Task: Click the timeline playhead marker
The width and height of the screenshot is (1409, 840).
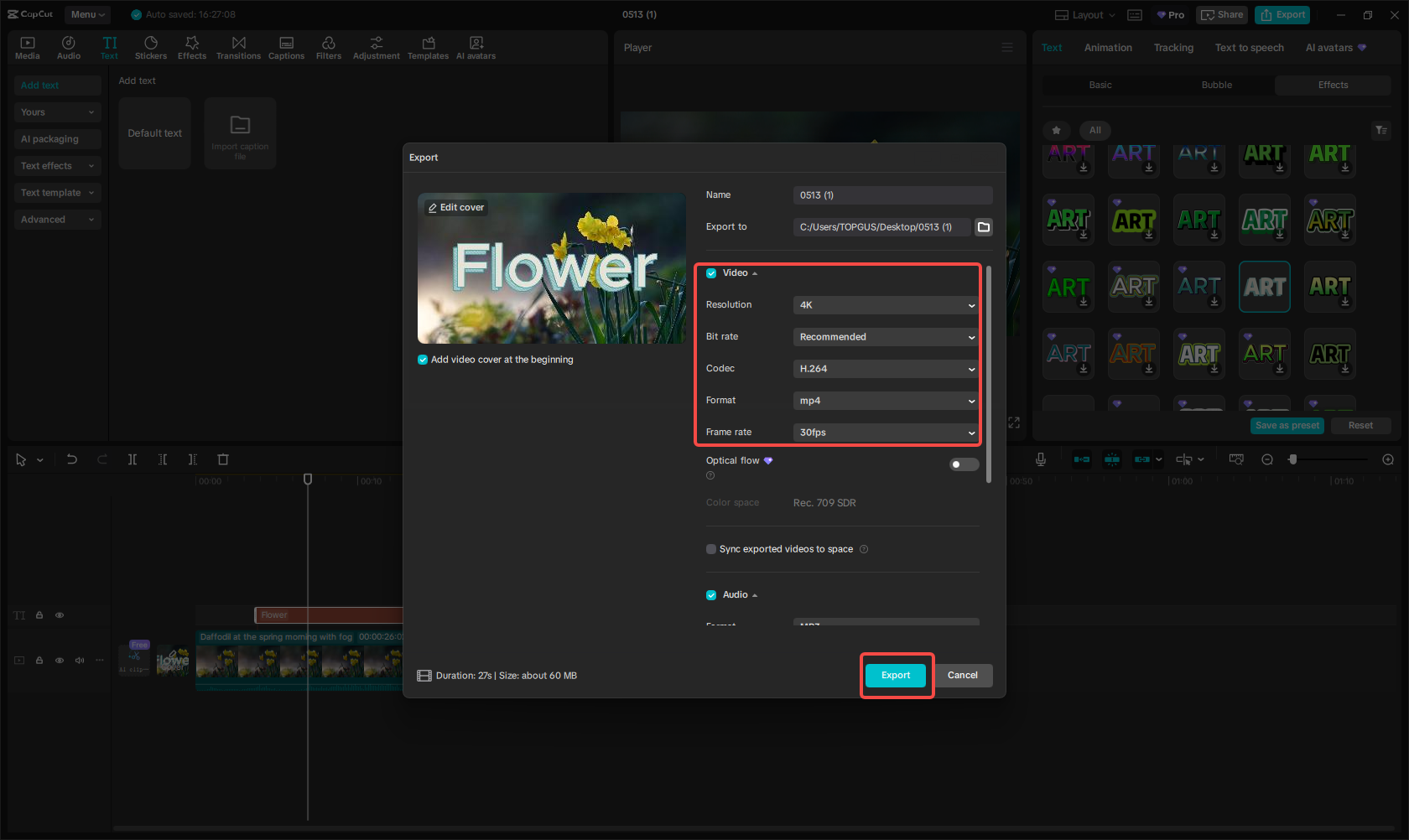Action: pos(308,480)
